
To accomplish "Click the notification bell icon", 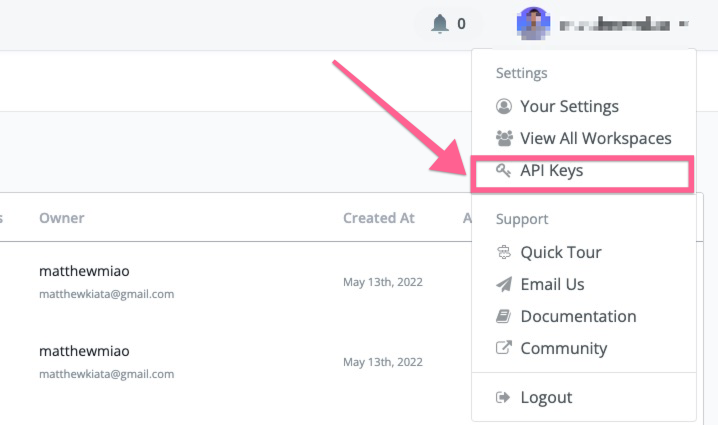I will click(x=440, y=23).
